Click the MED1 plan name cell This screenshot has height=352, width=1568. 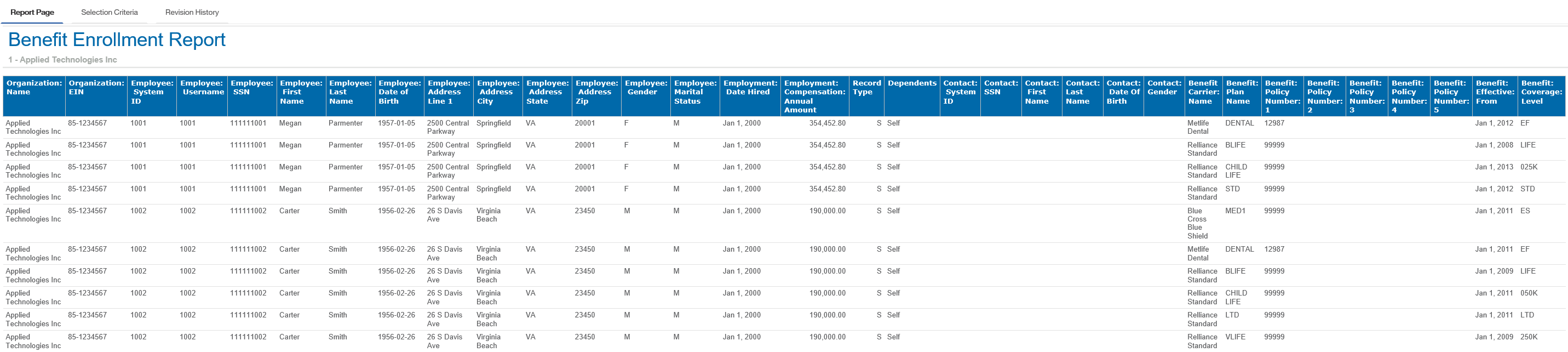coord(1235,211)
